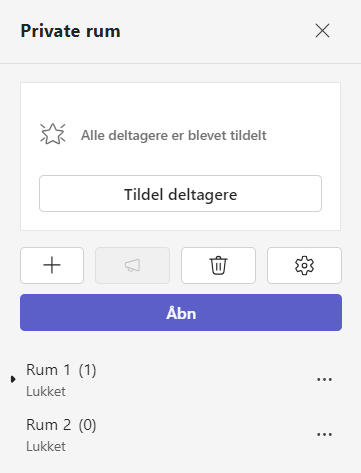The width and height of the screenshot is (361, 473).
Task: Click the Tildel deltagere button
Action: 180,194
